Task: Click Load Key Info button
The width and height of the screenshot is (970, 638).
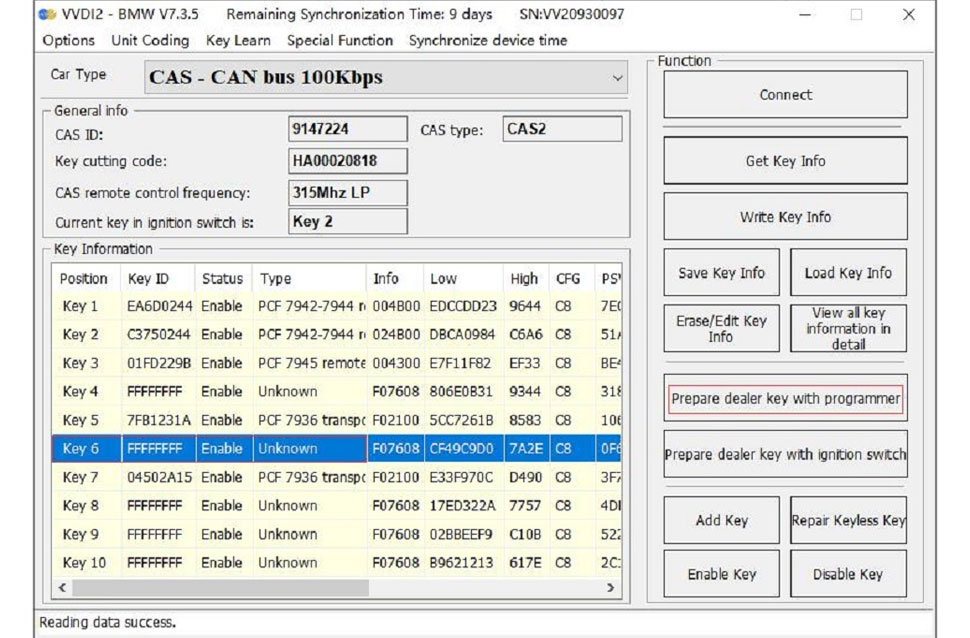Action: (848, 273)
